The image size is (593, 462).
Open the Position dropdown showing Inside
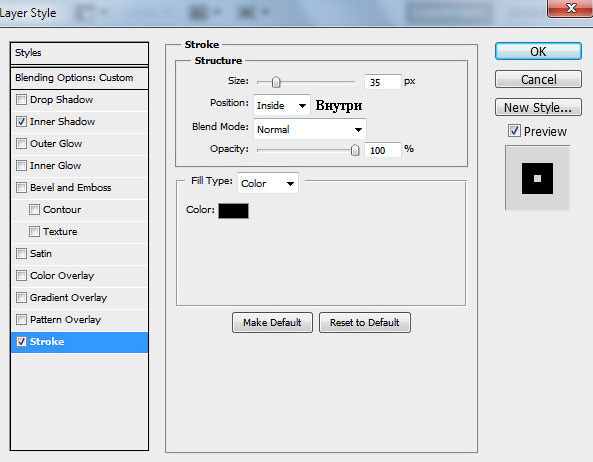282,105
